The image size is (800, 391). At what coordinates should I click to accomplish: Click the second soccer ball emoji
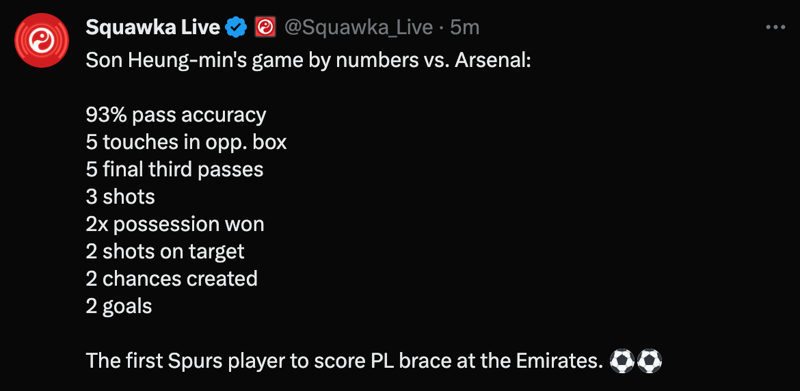click(x=649, y=361)
